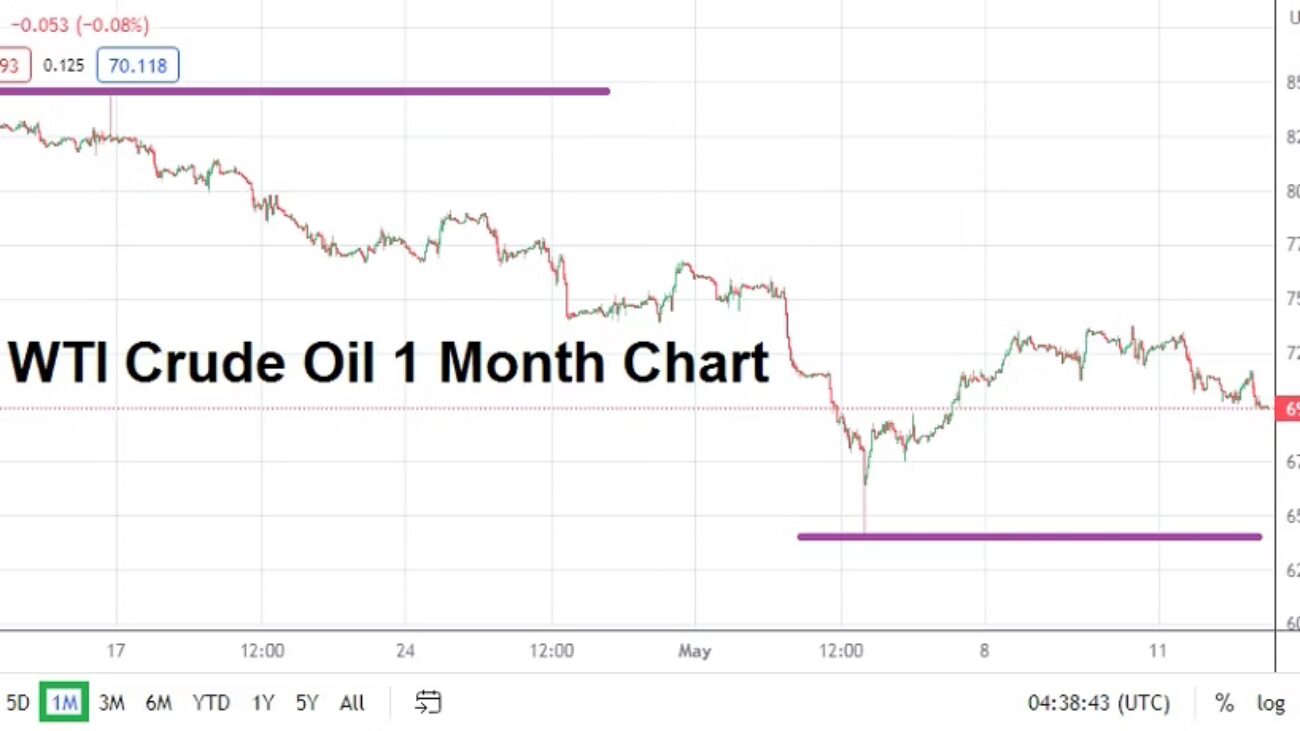Viewport: 1300px width, 731px height.
Task: Click the red current price axis label
Action: [1288, 408]
